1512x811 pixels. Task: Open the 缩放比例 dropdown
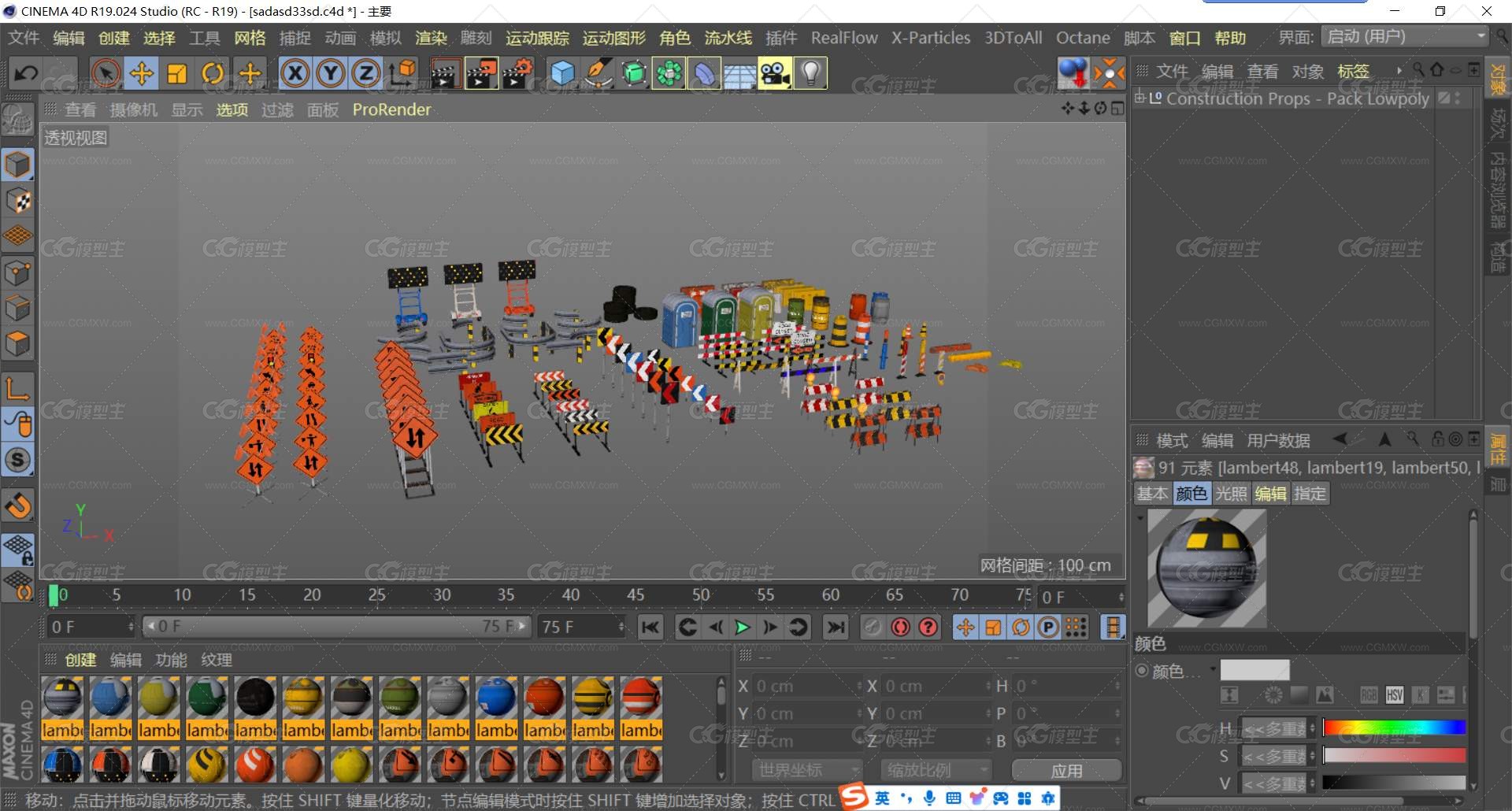click(936, 769)
